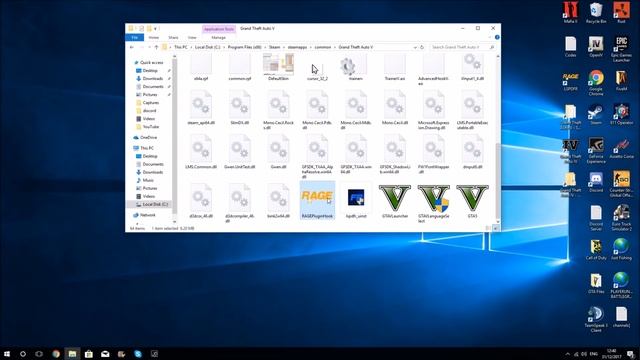Select the dinput8.dll file

472,152
